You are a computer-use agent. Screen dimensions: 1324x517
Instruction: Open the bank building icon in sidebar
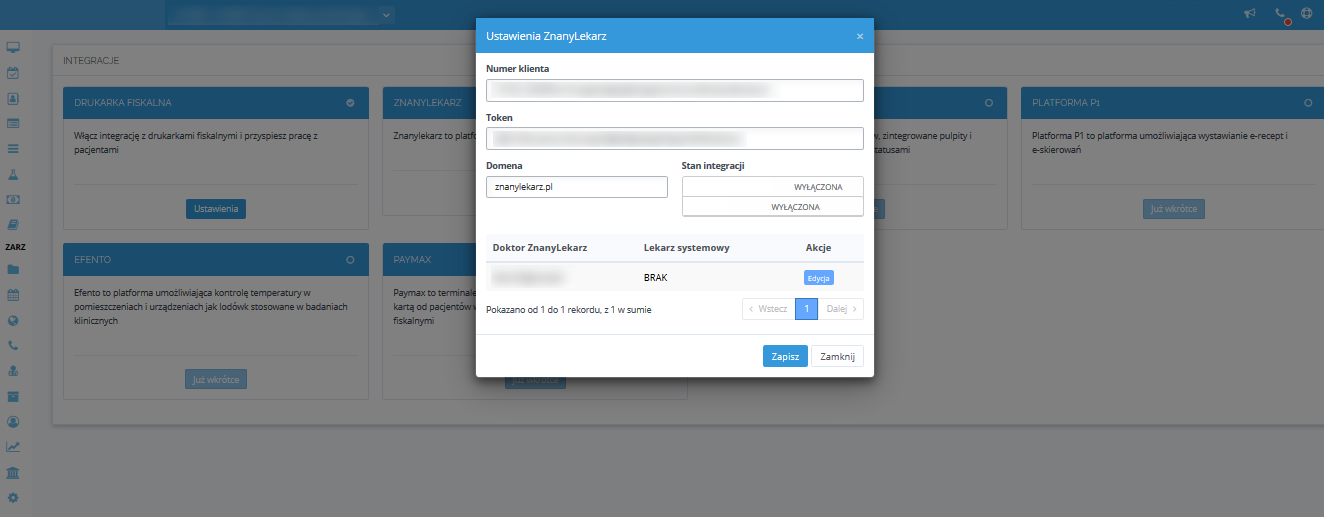(14, 472)
